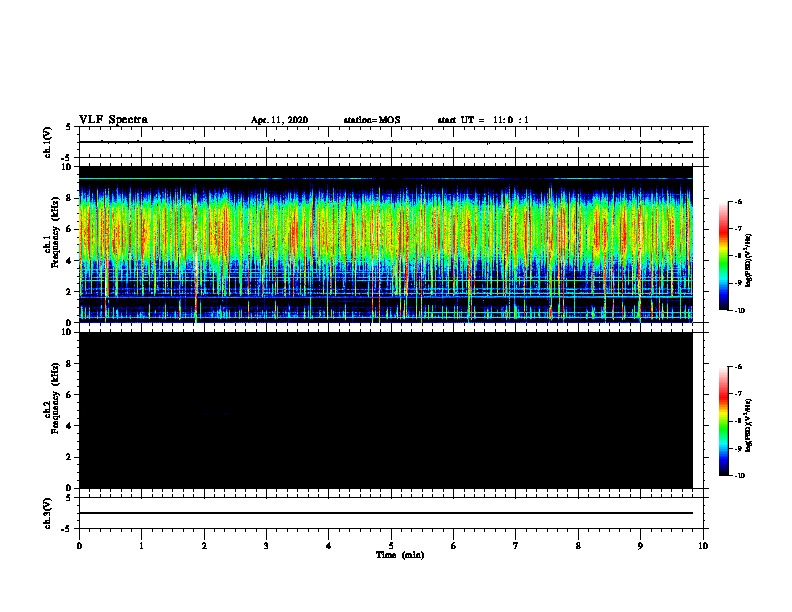This screenshot has width=792, height=612.
Task: Click the '8' kHz tick on ch.2 axis
Action: (x=69, y=364)
